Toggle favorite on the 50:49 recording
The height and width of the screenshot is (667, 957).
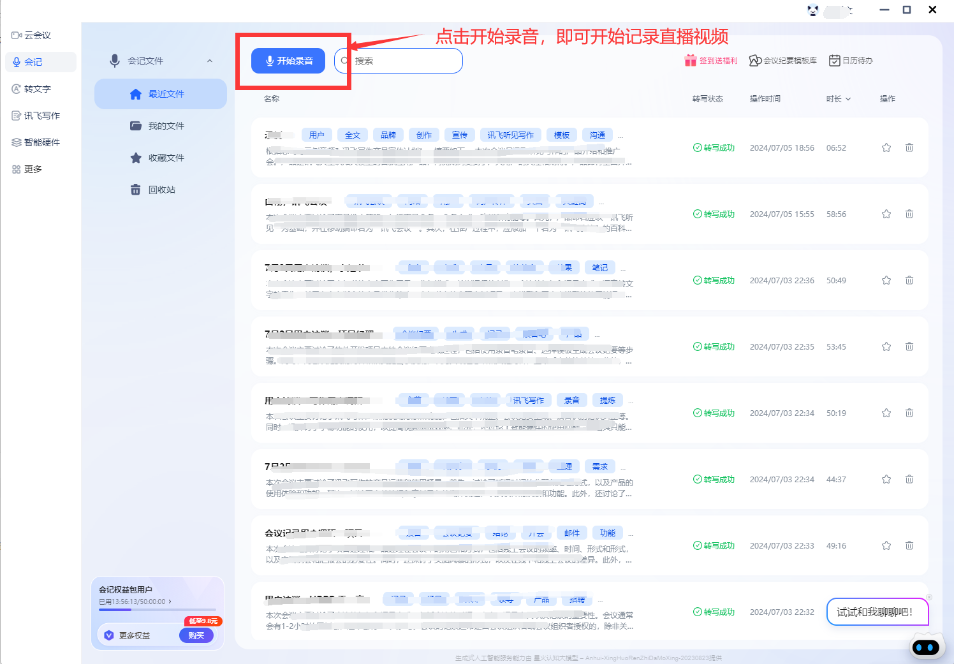point(886,281)
